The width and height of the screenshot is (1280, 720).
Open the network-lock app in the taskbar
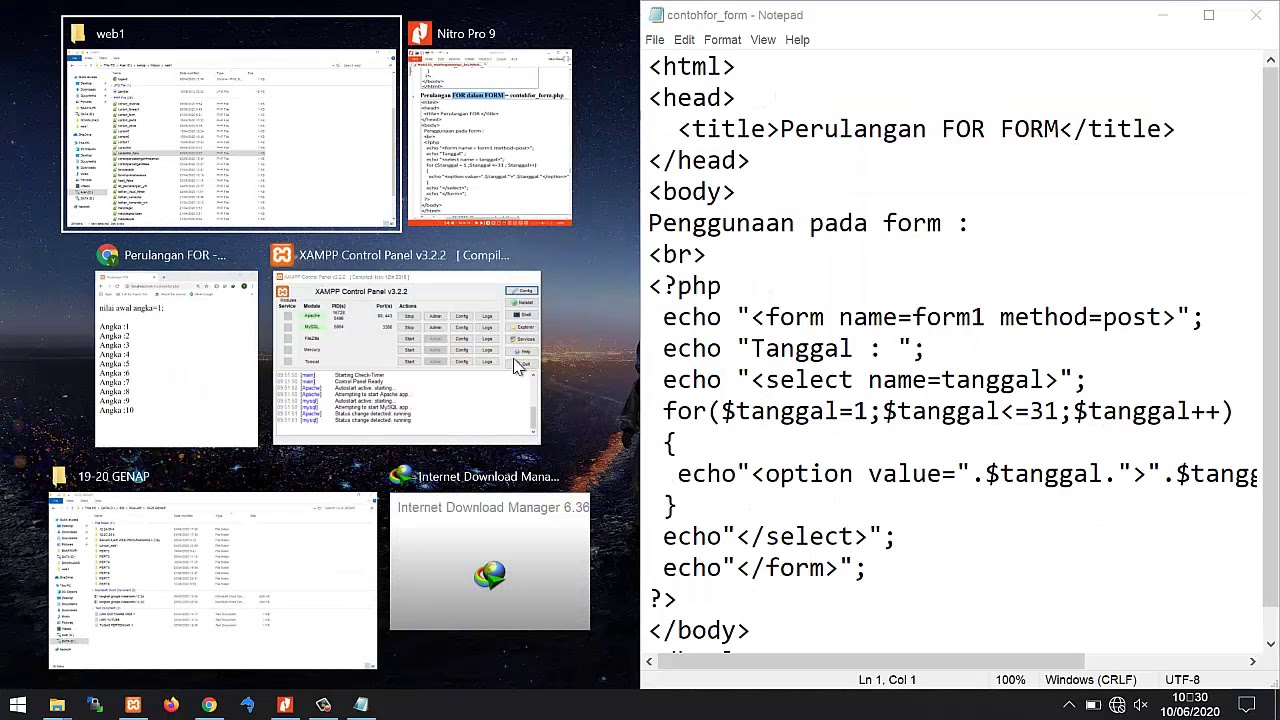[95, 705]
